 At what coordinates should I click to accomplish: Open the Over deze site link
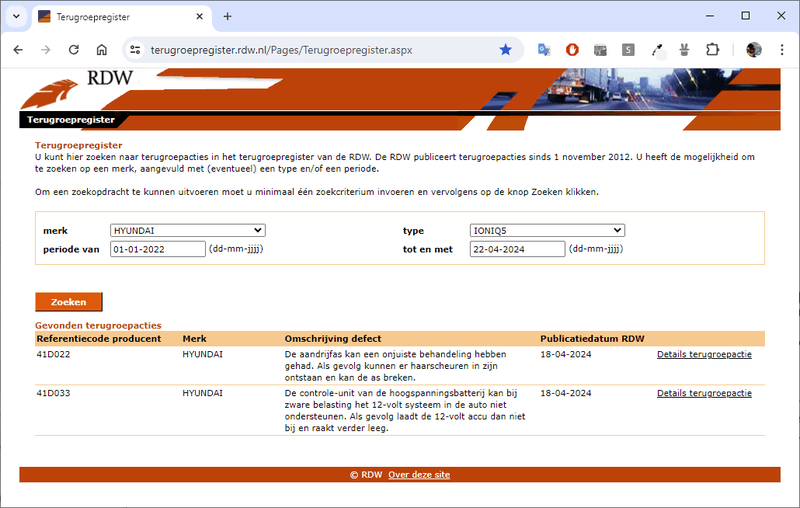419,474
